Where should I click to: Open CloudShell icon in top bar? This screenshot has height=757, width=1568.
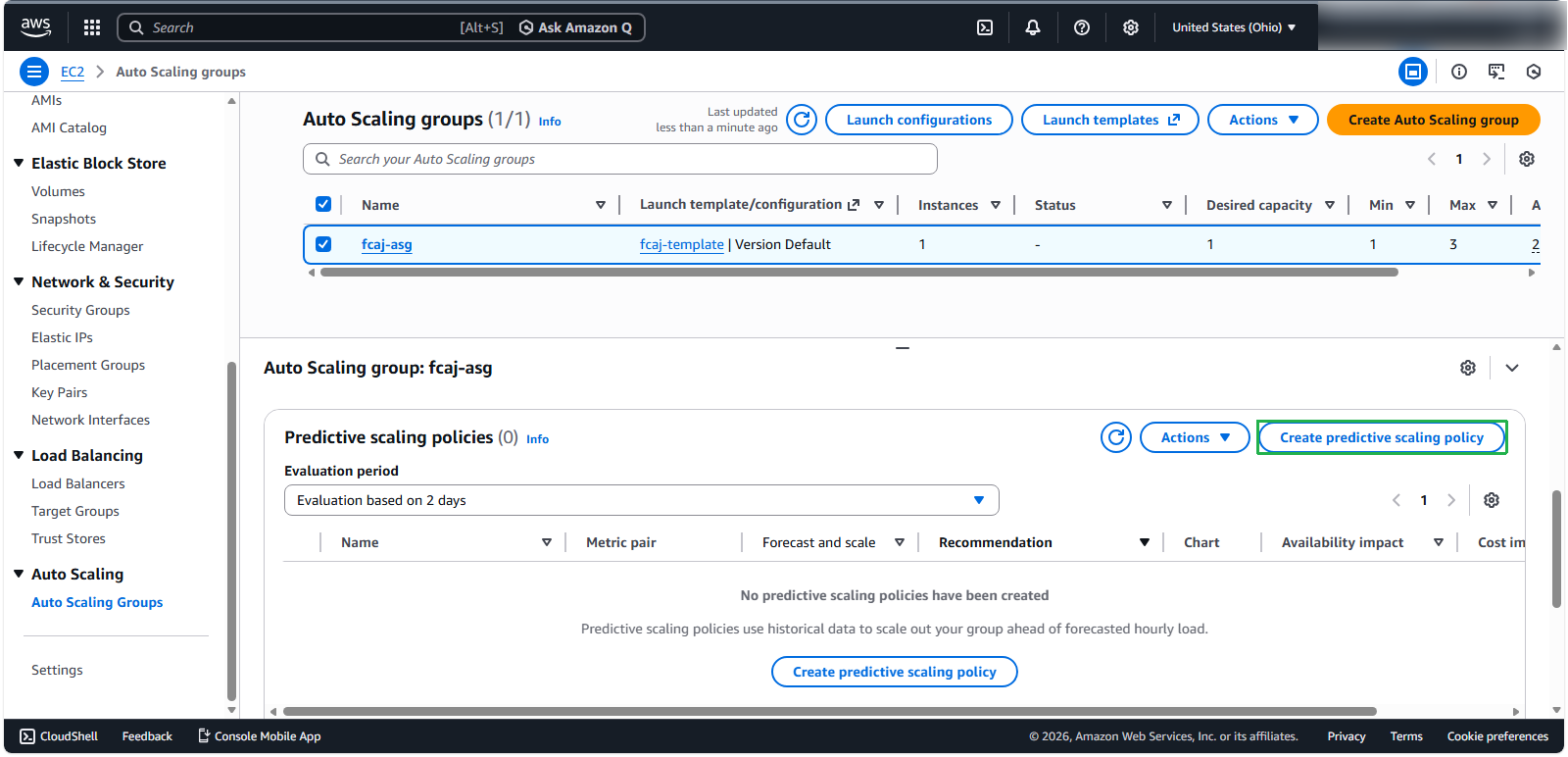[985, 27]
